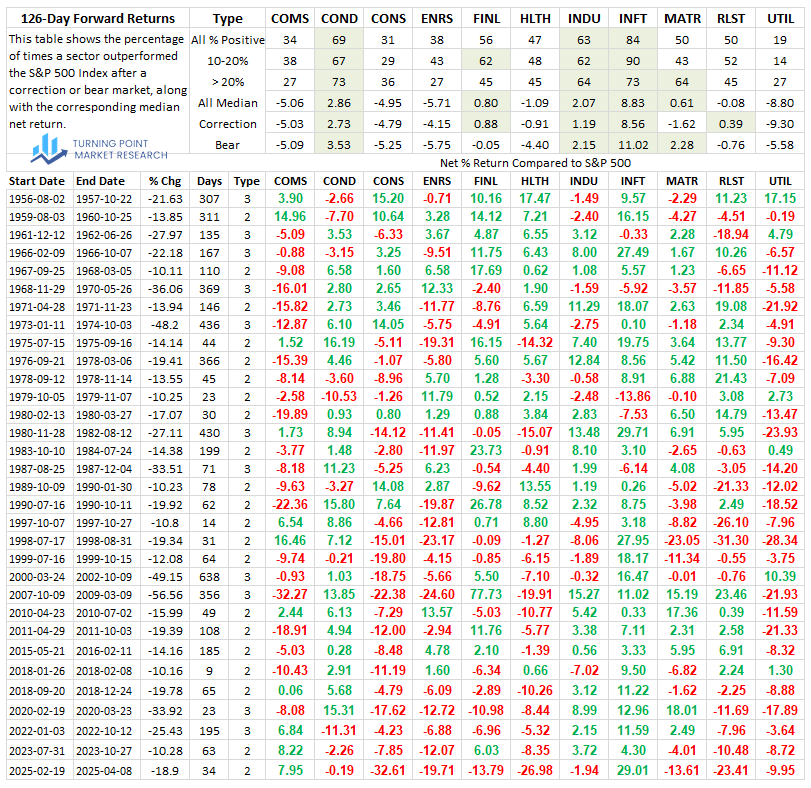Select the 126-Day Forward Returns title cell
811x788 pixels.
[x=92, y=18]
